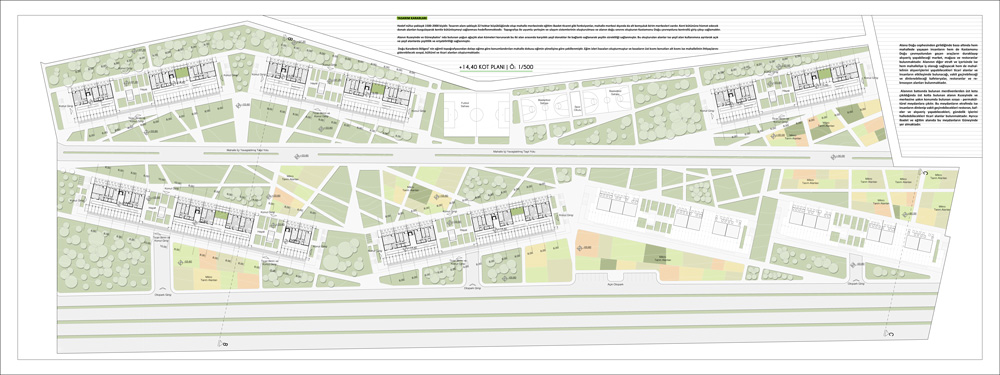Select the right Mahalle İçi Yavaşlatılmış Taşıt Yolu label
The width and height of the screenshot is (1000, 375).
(514, 152)
